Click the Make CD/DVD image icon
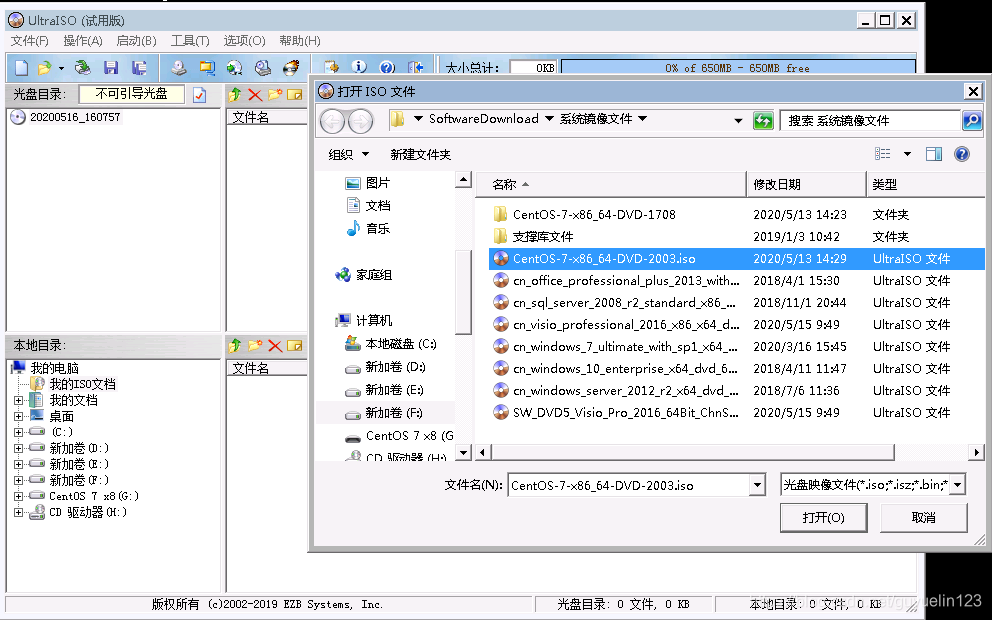The height and width of the screenshot is (620, 992). click(x=180, y=68)
